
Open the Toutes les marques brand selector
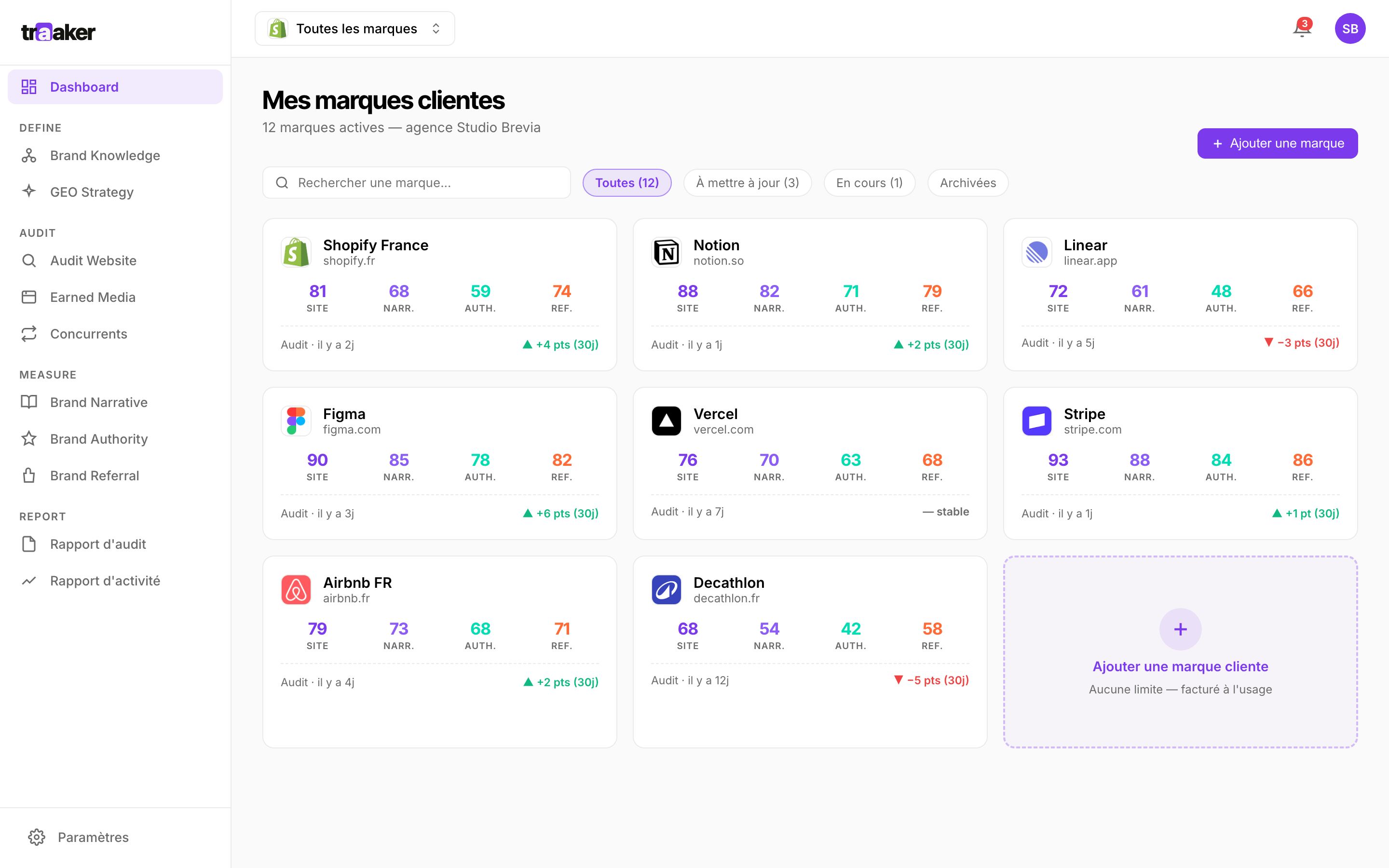[354, 29]
